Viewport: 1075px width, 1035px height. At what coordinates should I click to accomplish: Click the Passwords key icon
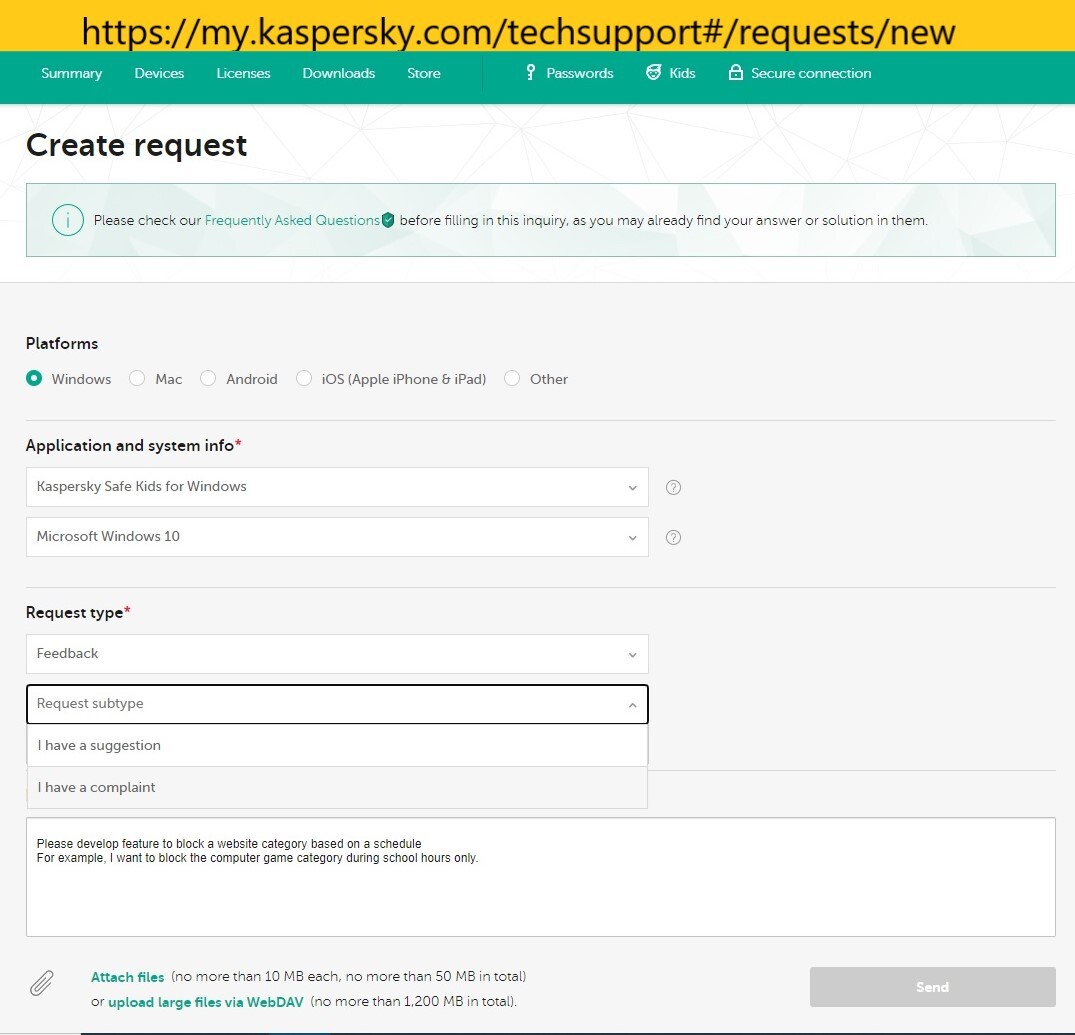(530, 73)
